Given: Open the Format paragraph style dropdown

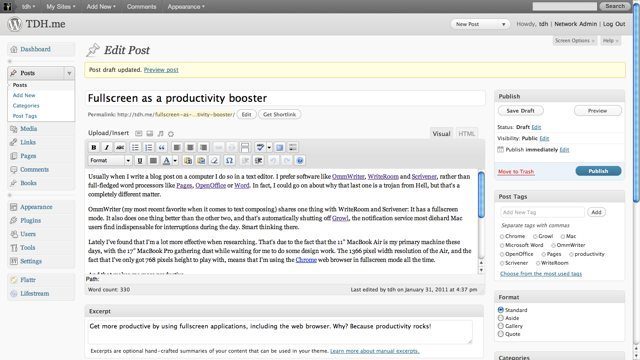Looking at the screenshot, I should click(110, 160).
